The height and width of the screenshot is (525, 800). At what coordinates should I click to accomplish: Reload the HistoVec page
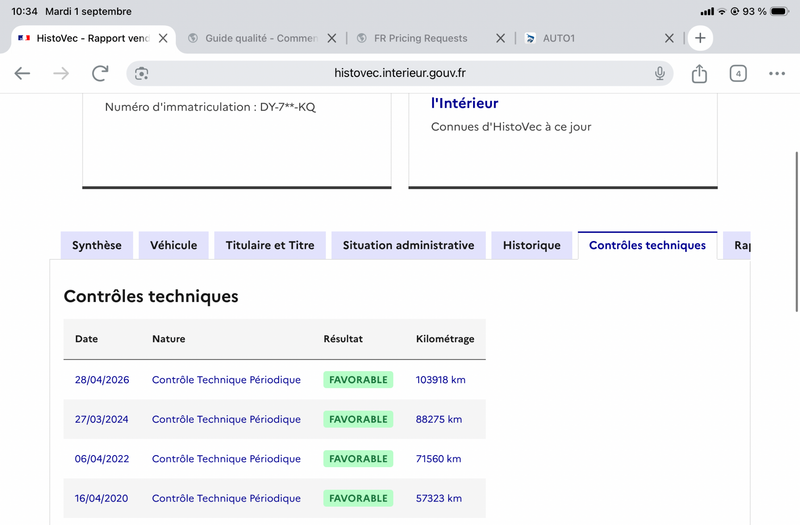pos(100,73)
